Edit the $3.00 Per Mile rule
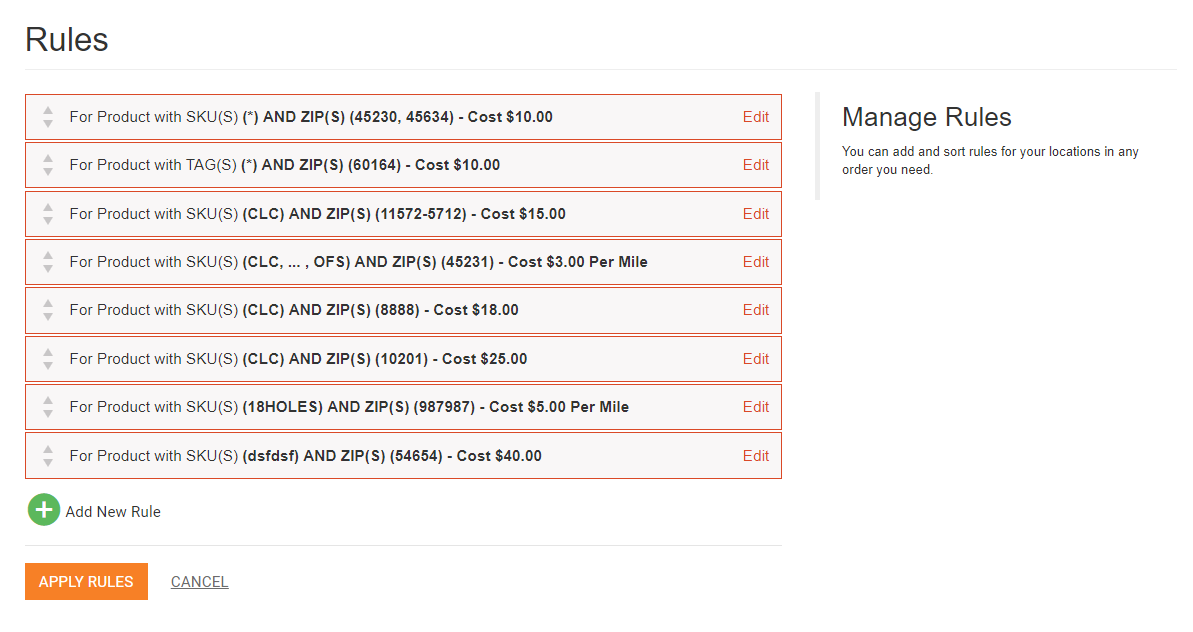This screenshot has width=1193, height=632. (x=755, y=262)
